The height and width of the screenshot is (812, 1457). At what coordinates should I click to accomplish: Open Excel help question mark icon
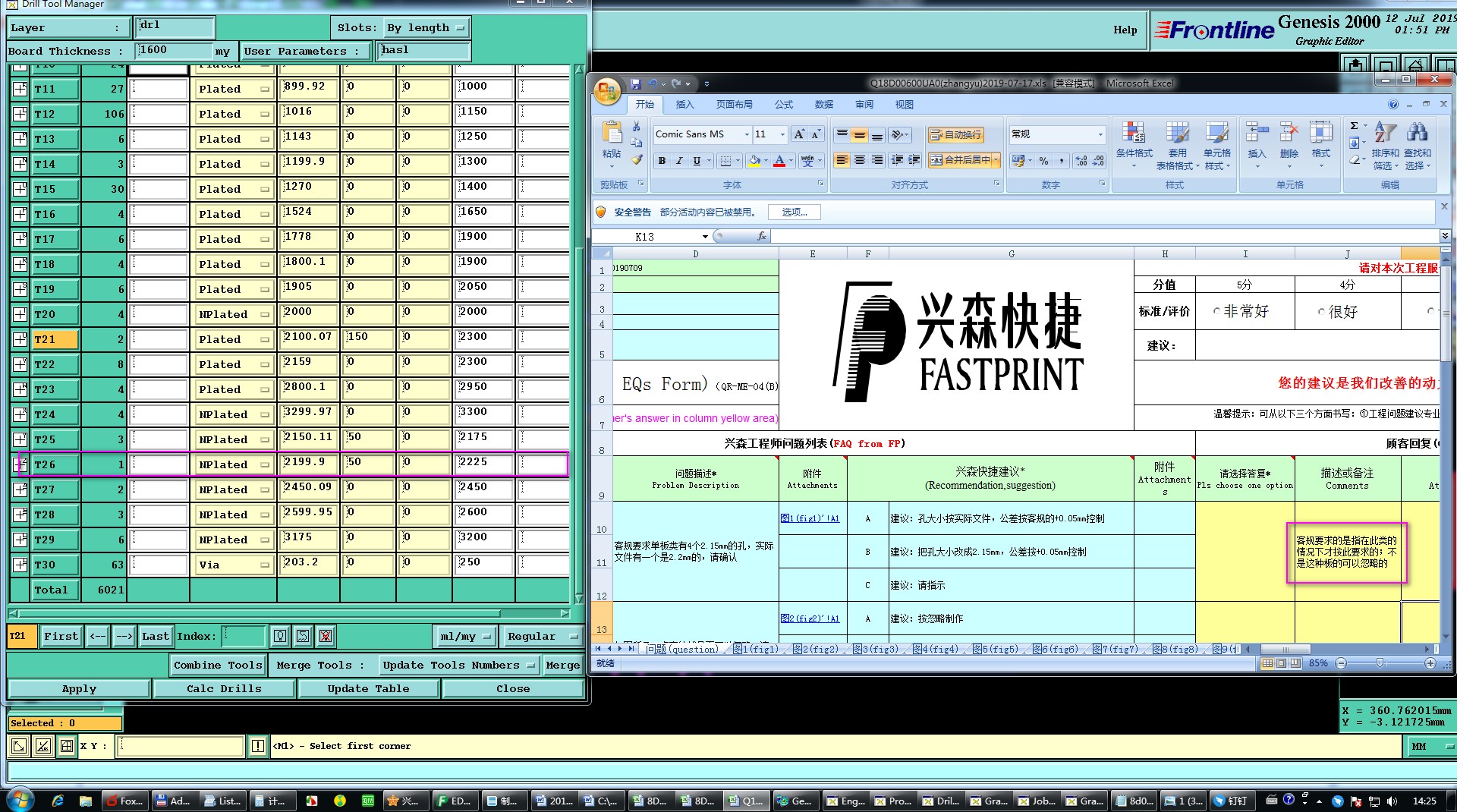click(x=1392, y=104)
